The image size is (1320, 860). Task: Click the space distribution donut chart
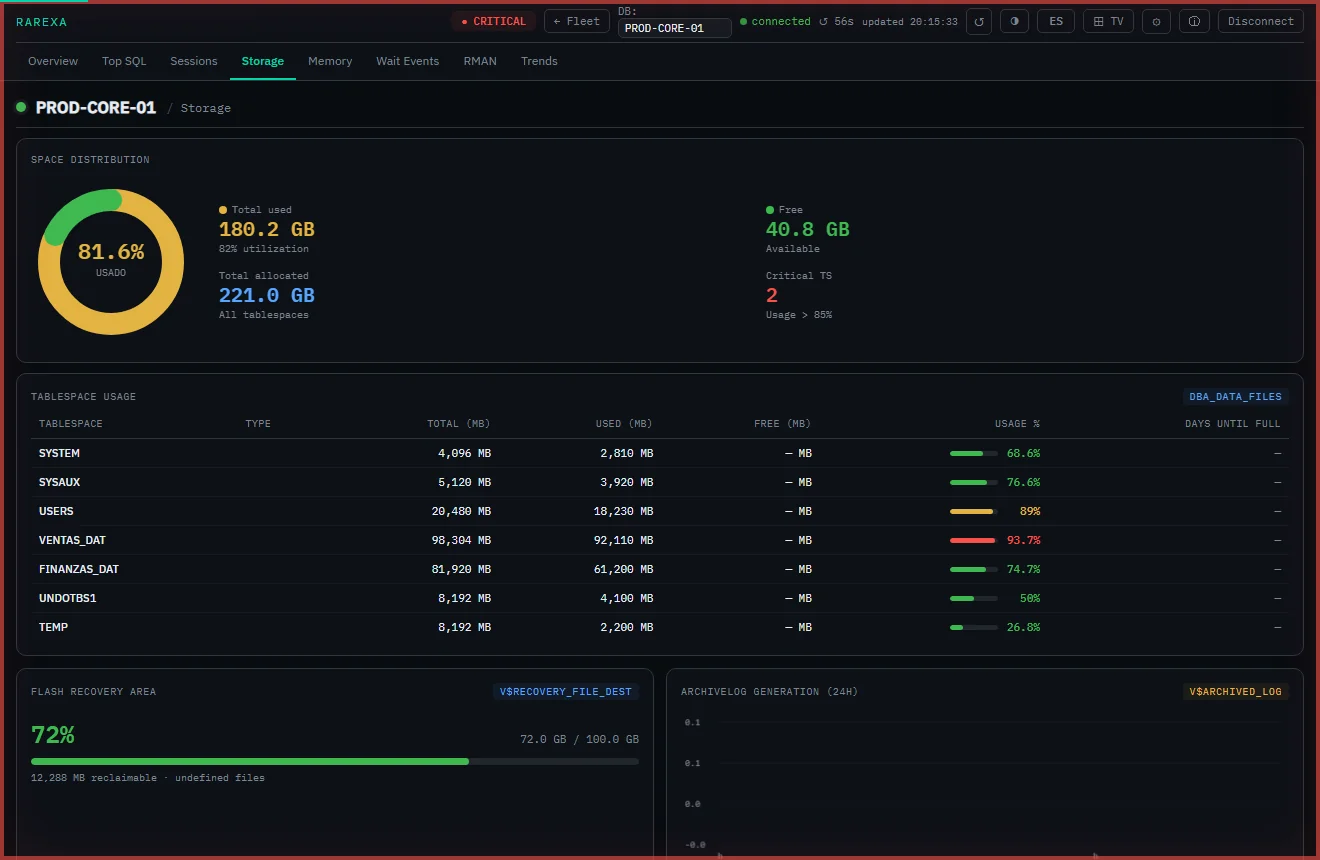[x=111, y=261]
